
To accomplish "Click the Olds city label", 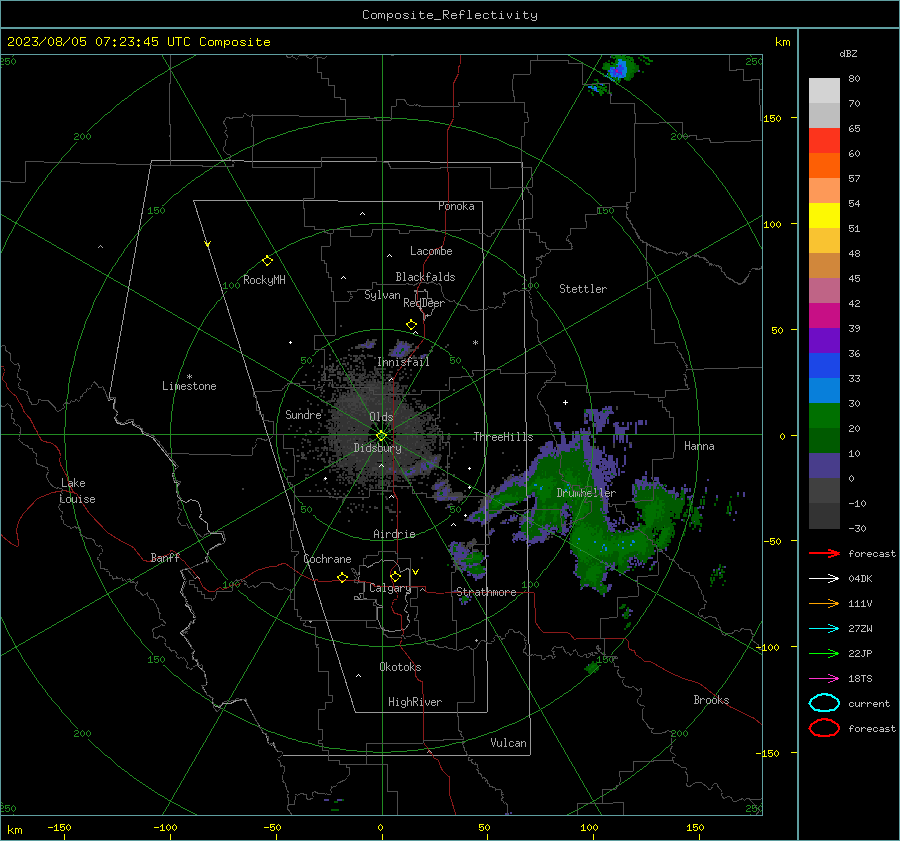I will coord(381,417).
